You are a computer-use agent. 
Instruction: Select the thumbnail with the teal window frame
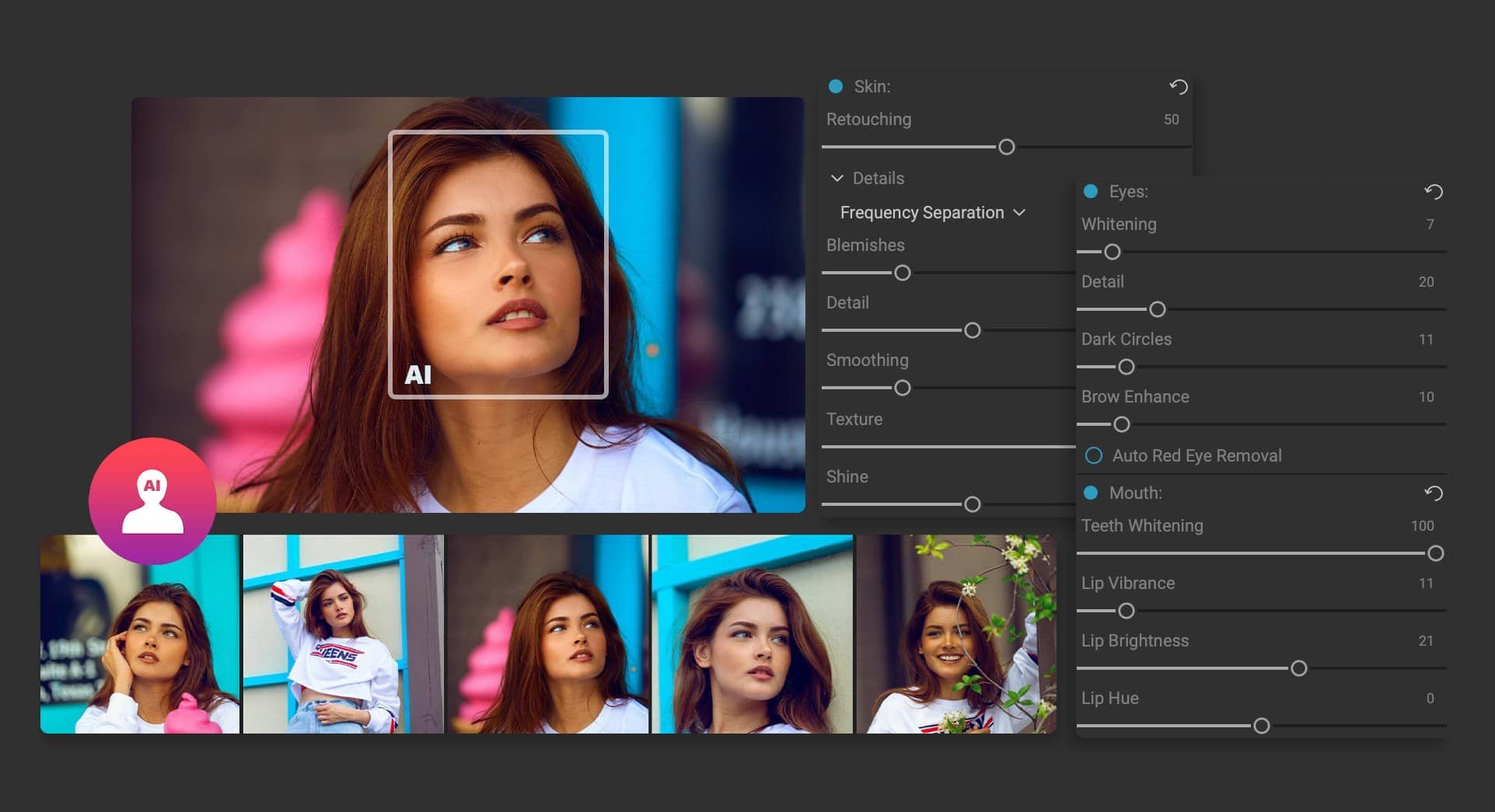[x=753, y=634]
